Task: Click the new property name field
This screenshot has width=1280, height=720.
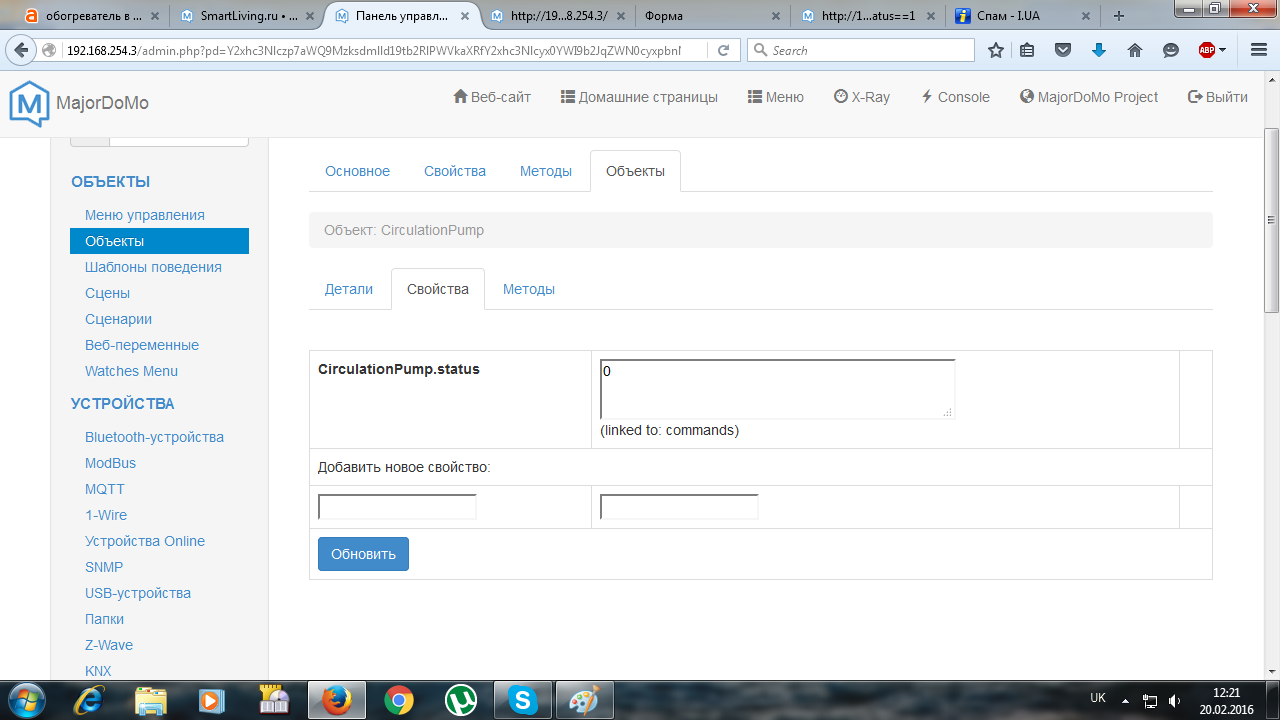Action: tap(397, 507)
